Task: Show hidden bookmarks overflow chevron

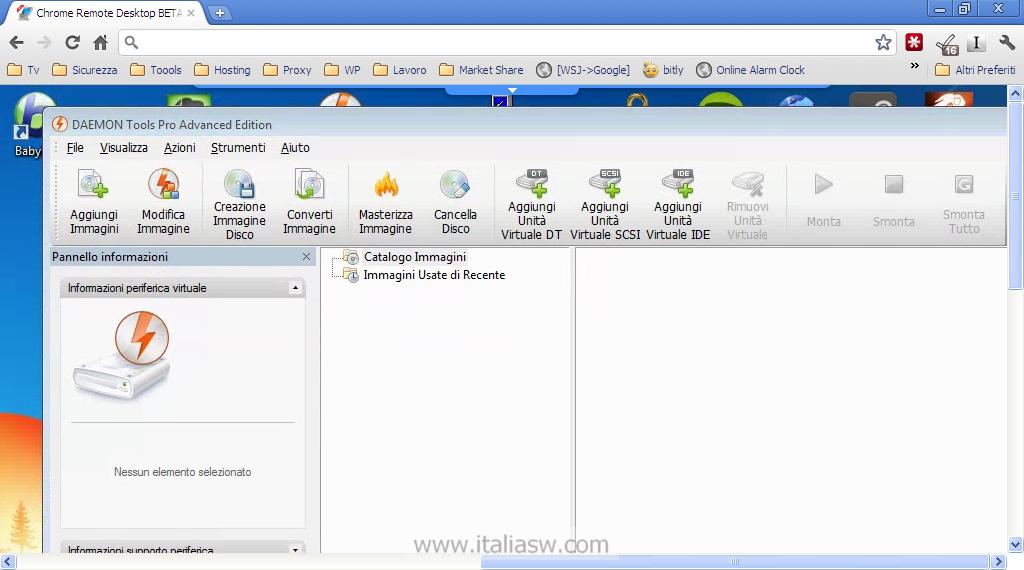Action: tap(915, 66)
